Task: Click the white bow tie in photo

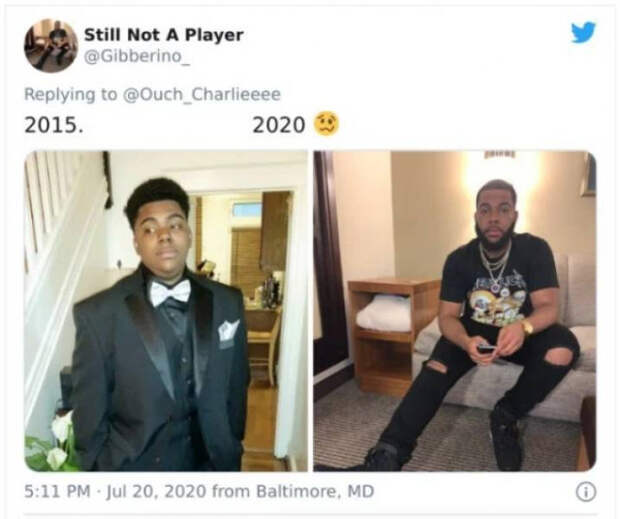Action: (x=170, y=293)
